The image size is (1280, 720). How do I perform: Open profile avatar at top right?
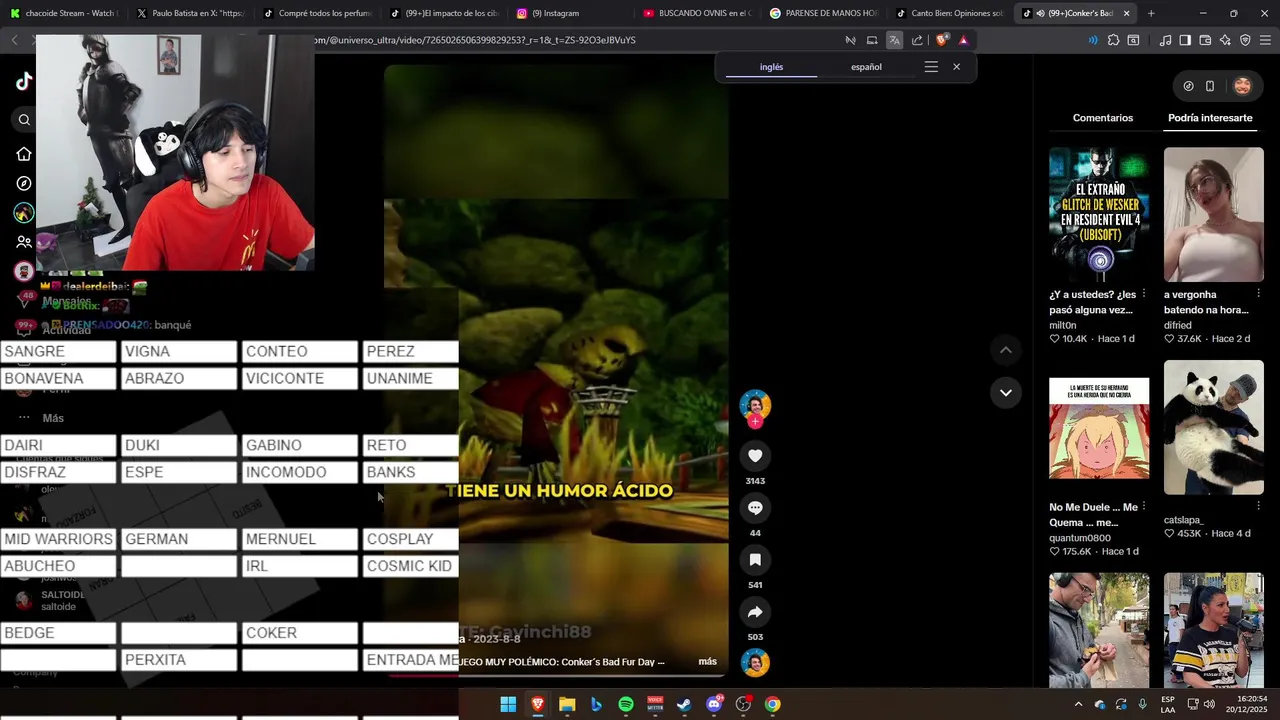(x=1242, y=86)
